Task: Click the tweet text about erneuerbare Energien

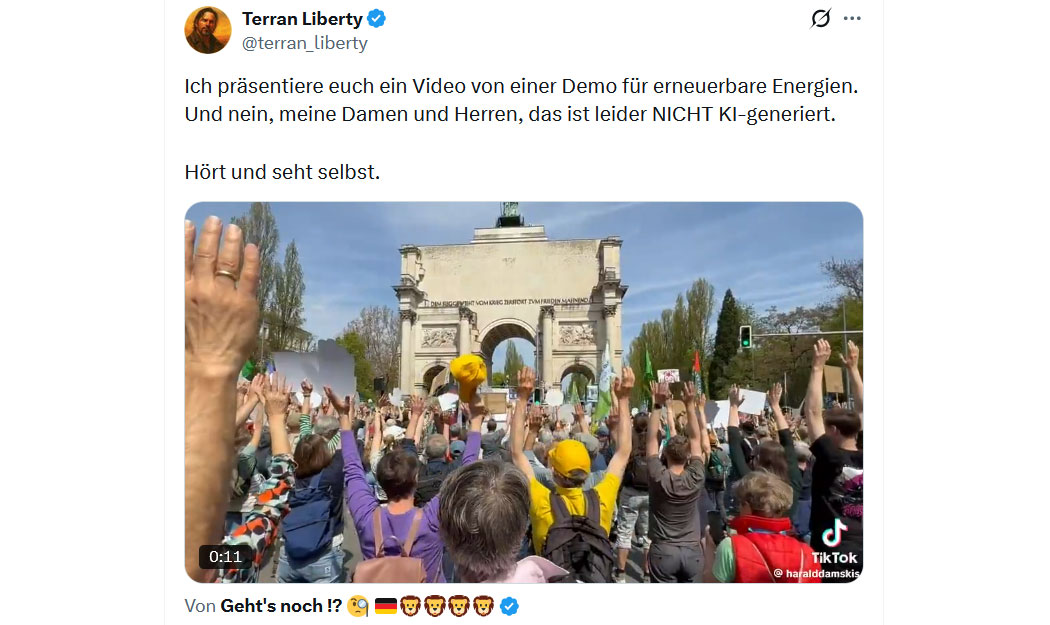Action: coord(521,100)
